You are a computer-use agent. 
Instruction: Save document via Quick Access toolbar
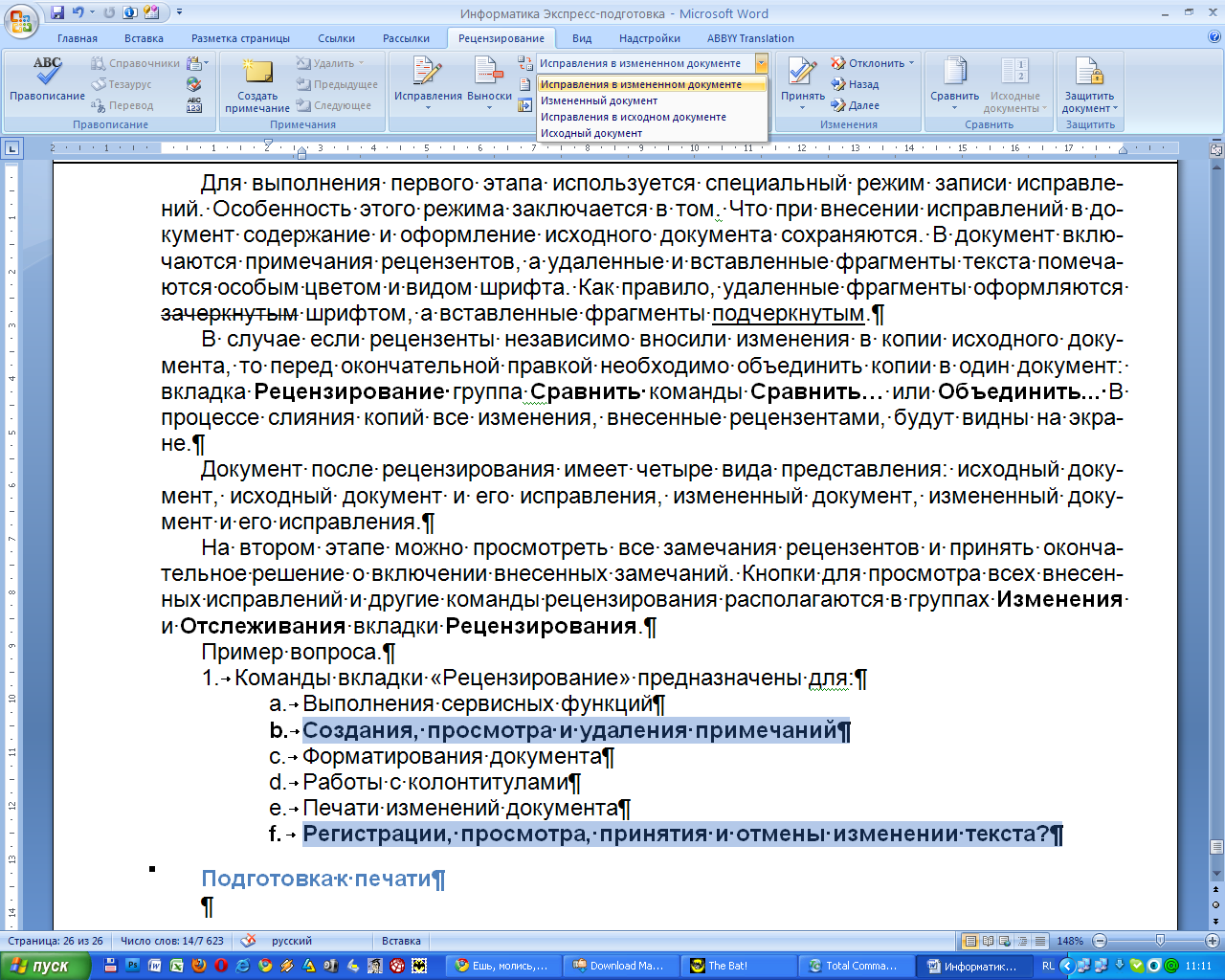click(x=58, y=13)
